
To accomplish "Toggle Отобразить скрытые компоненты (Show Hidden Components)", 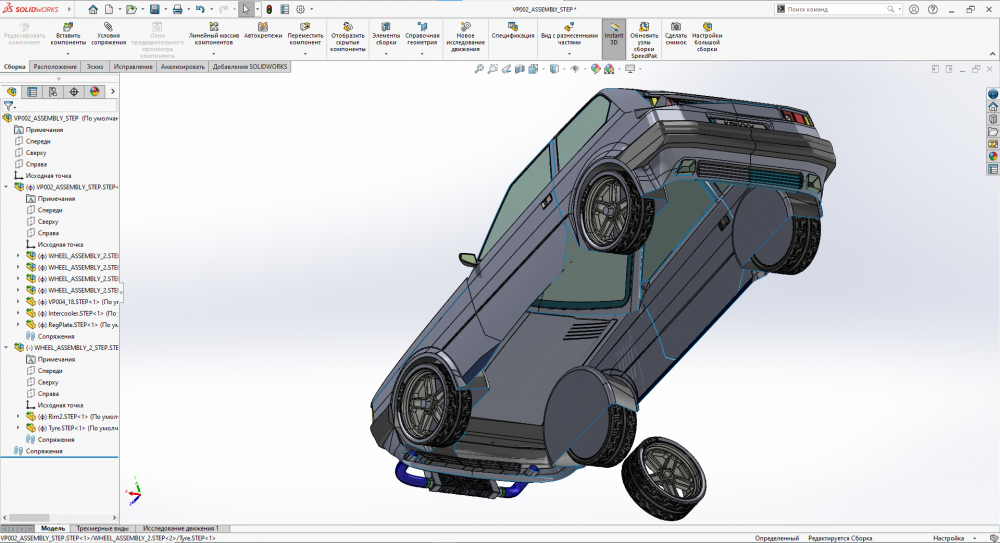I will 350,27.
